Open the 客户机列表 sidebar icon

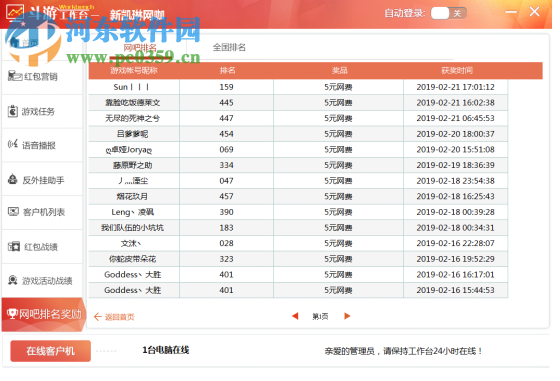click(13, 212)
